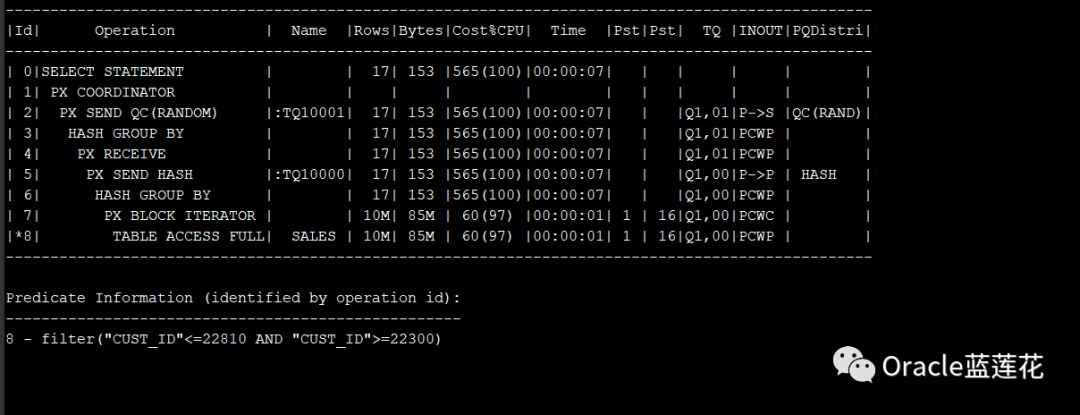Screen dimensions: 1080x415
Task: Click the CUST_ID filter predicate line
Action: [223, 339]
